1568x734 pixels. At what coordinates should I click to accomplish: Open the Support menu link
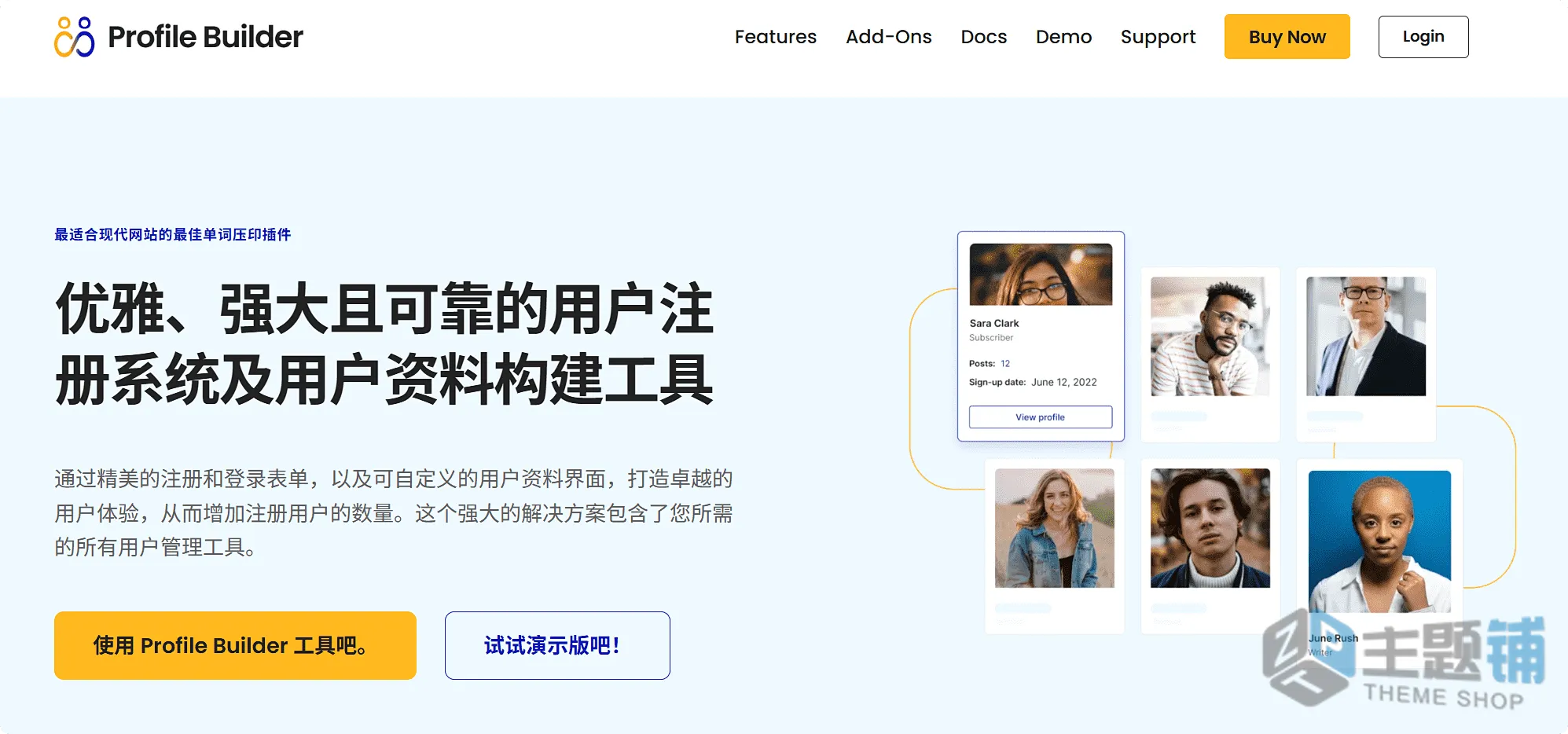[x=1158, y=37]
